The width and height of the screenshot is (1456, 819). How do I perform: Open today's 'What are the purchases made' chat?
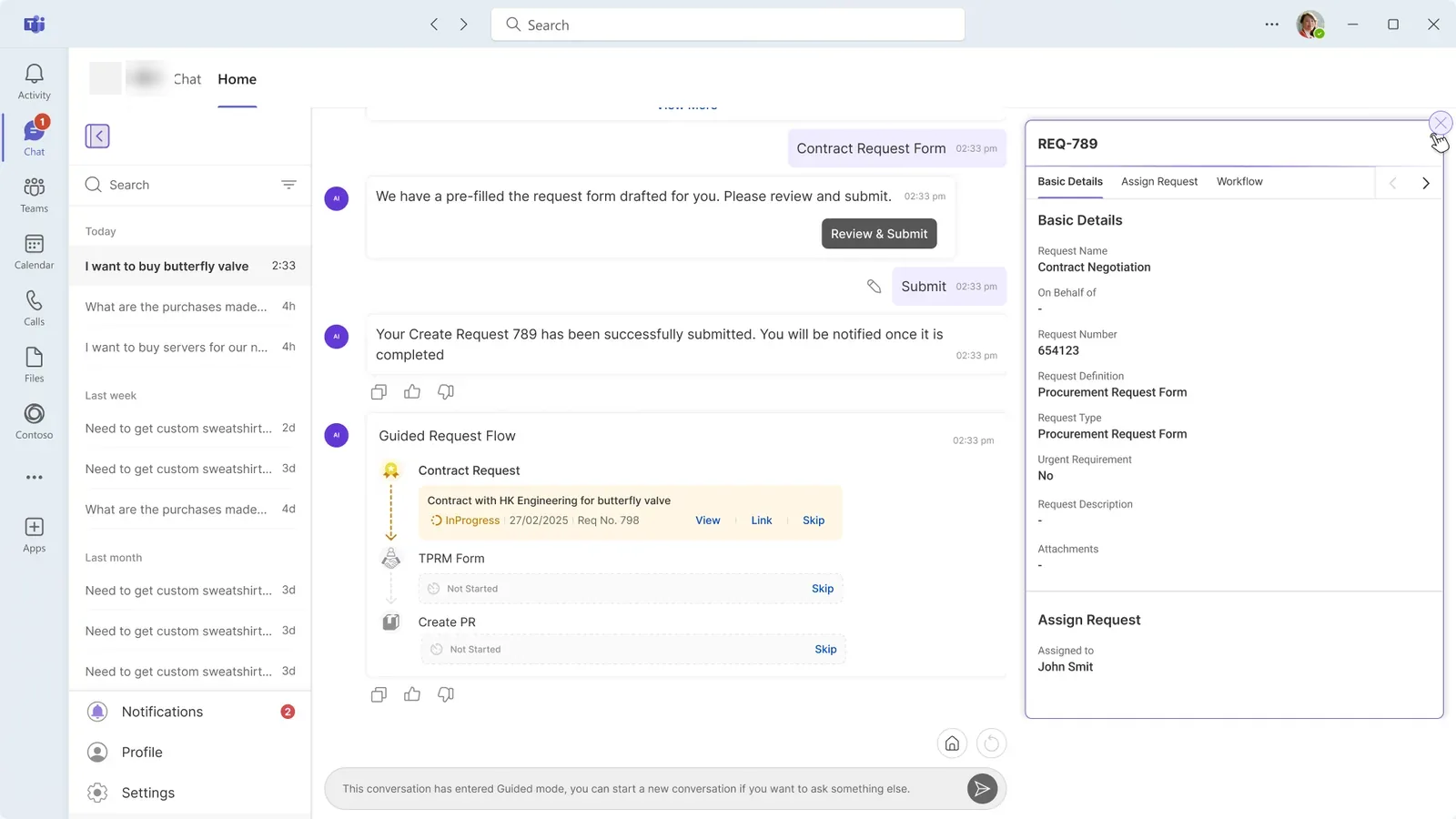[x=190, y=307]
